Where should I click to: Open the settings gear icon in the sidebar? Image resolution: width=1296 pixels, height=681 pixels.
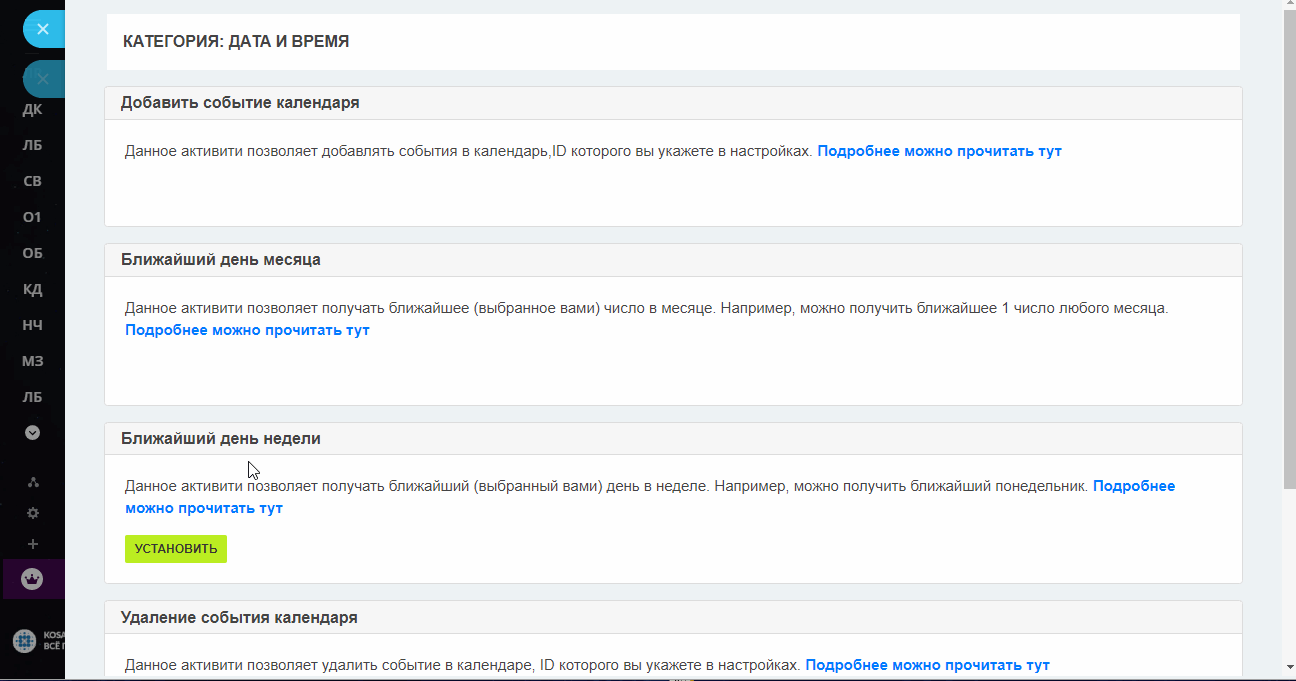coord(33,513)
